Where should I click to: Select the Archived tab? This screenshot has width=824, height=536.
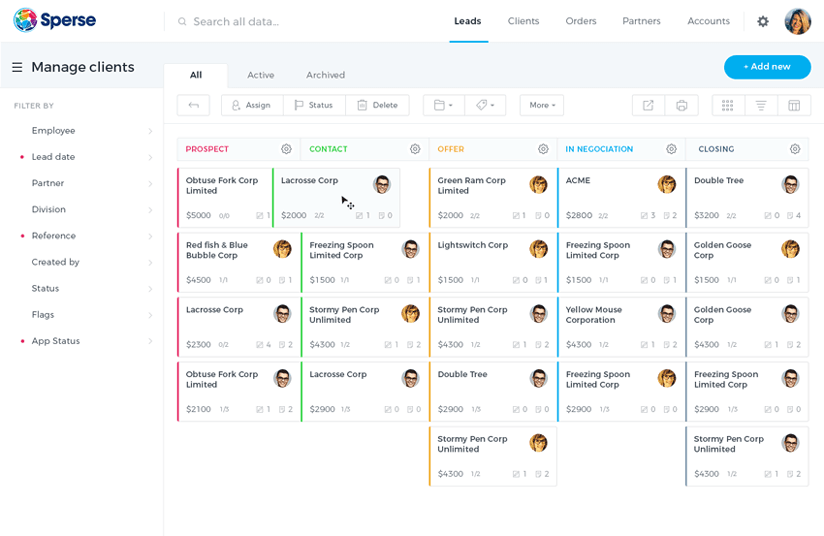click(325, 75)
